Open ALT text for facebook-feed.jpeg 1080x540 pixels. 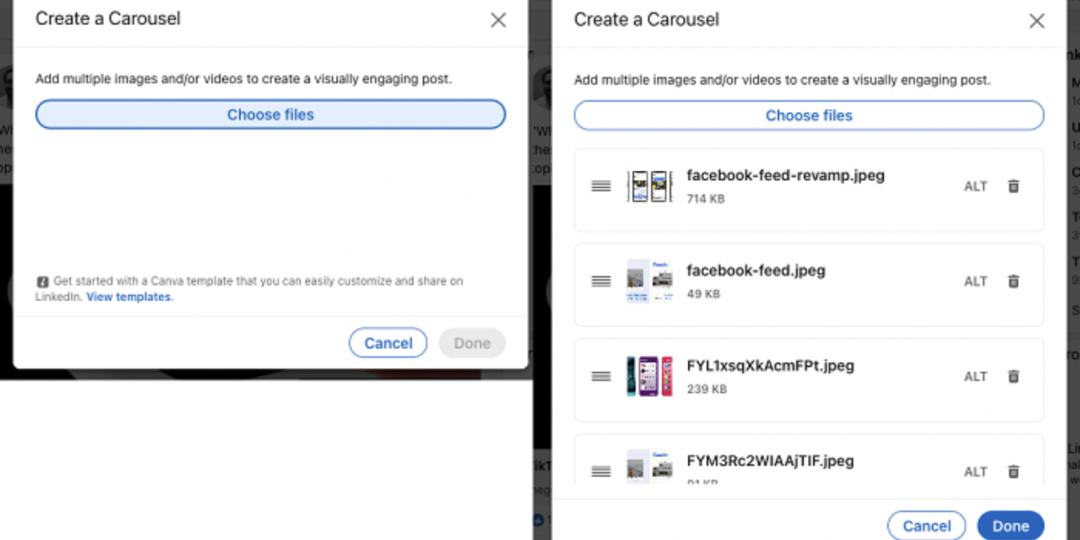(975, 281)
